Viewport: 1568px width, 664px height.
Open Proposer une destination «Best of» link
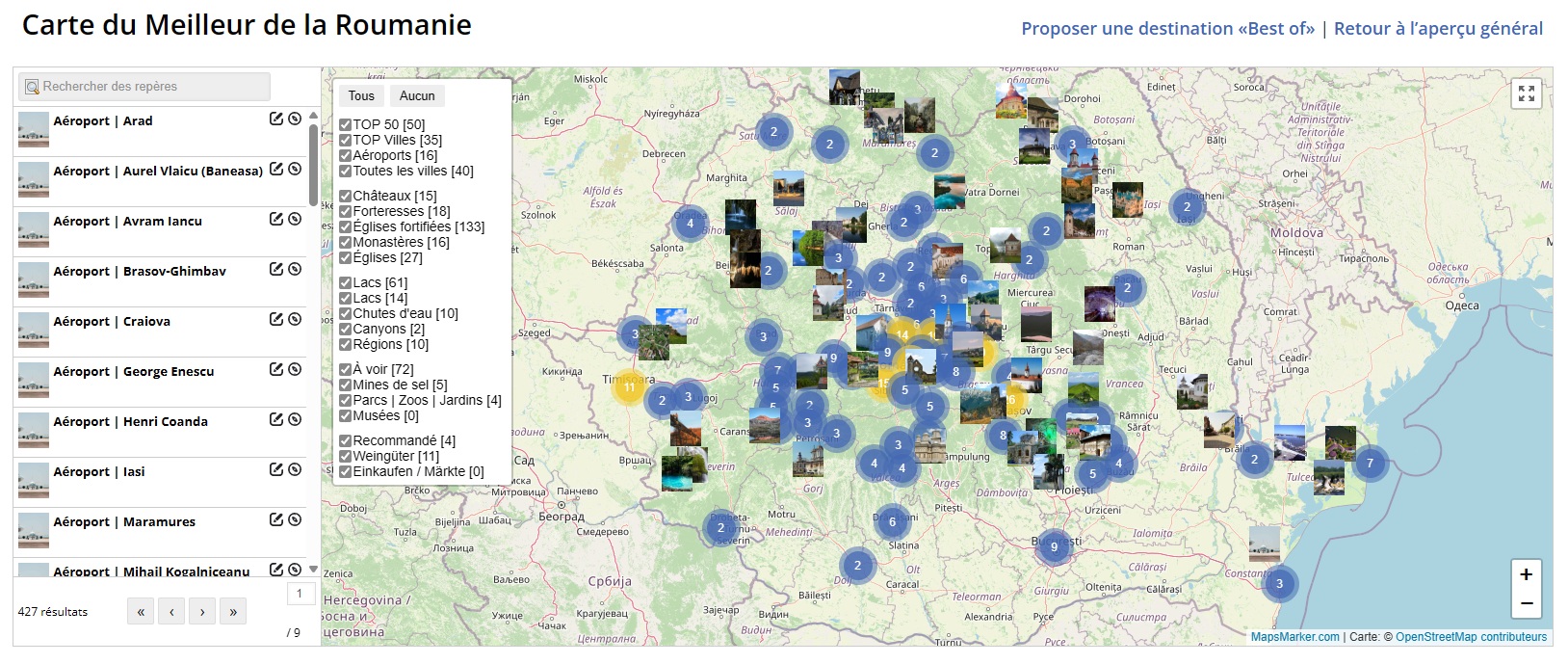(1167, 29)
